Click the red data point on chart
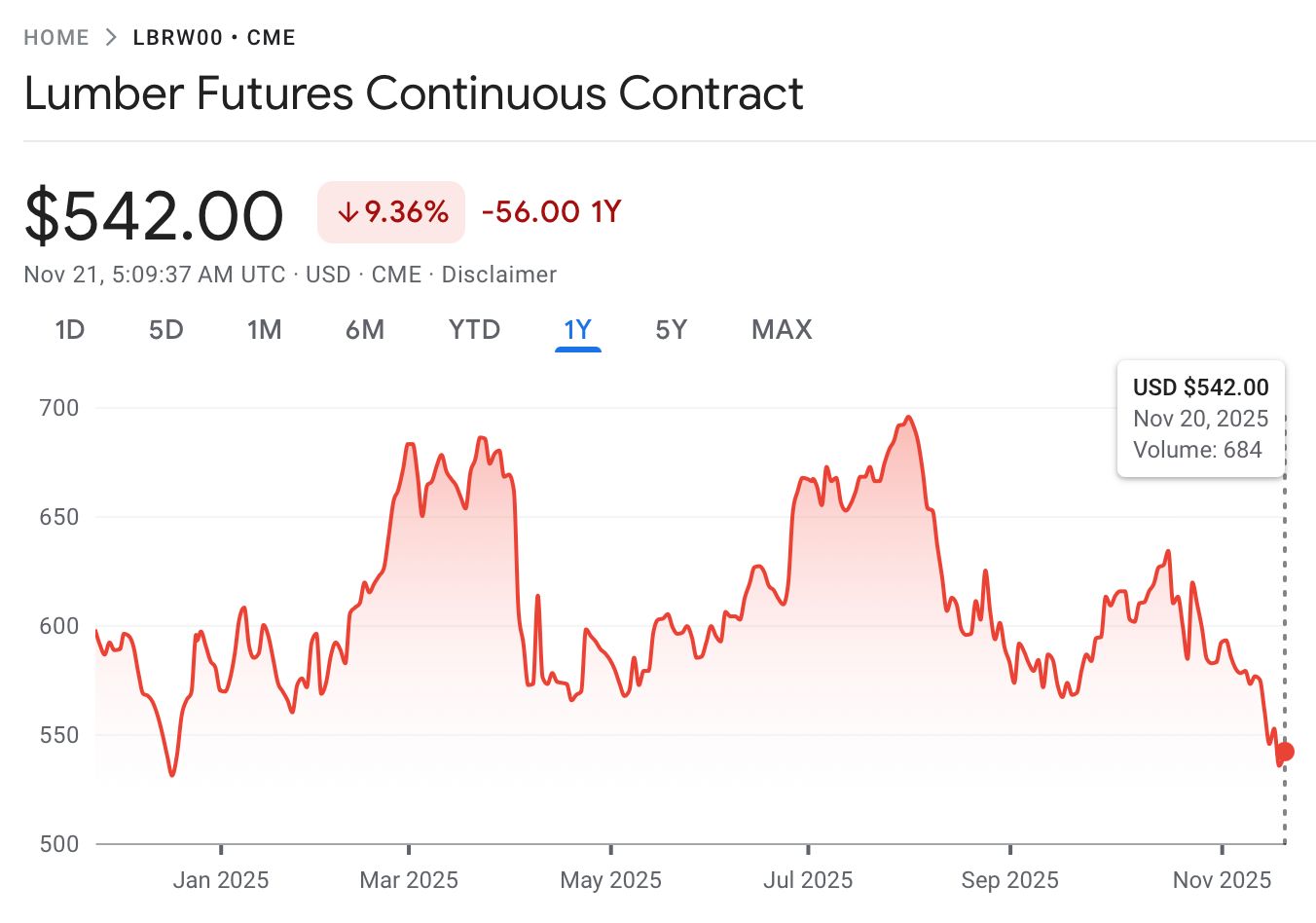This screenshot has height=923, width=1316. click(x=1285, y=752)
